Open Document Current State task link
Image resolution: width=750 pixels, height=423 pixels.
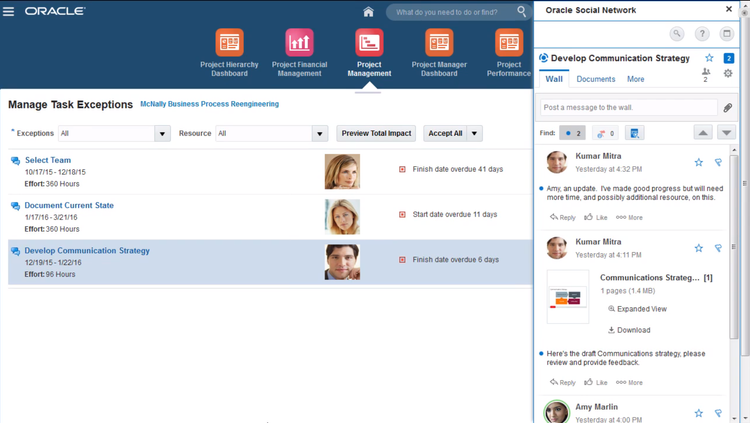pyautogui.click(x=69, y=205)
